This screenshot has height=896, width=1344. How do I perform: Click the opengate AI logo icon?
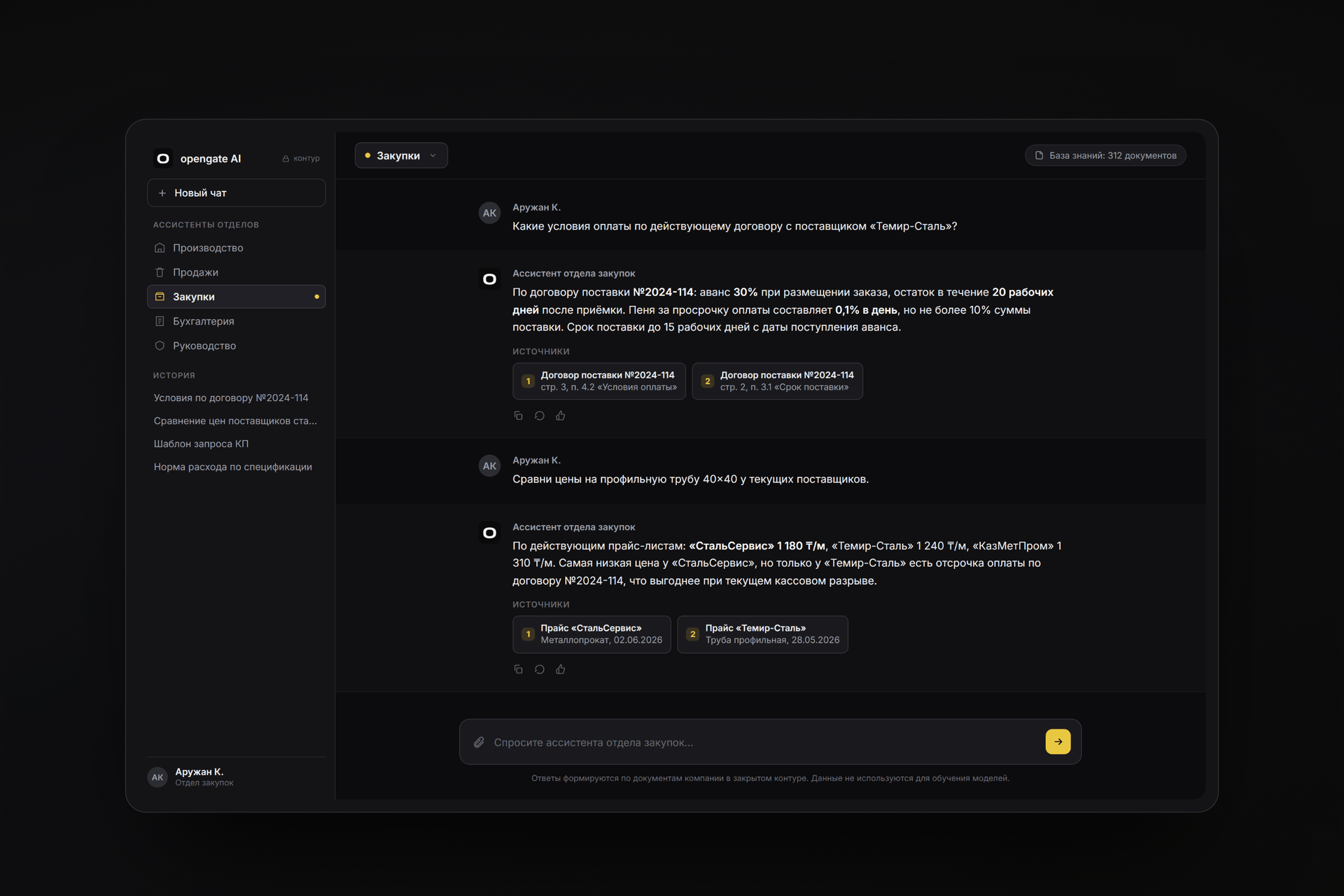[163, 159]
